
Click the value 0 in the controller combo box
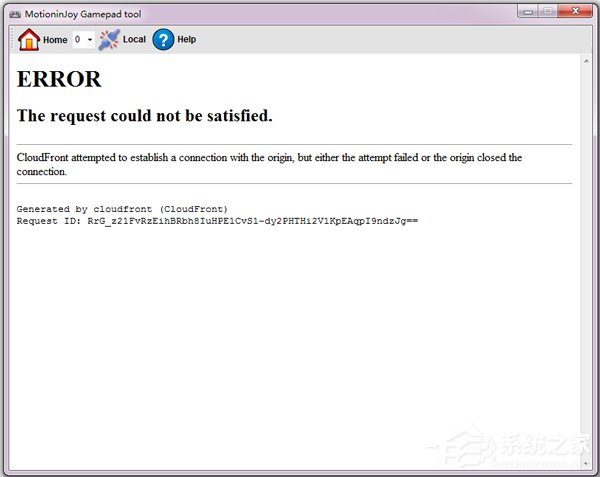[x=78, y=39]
